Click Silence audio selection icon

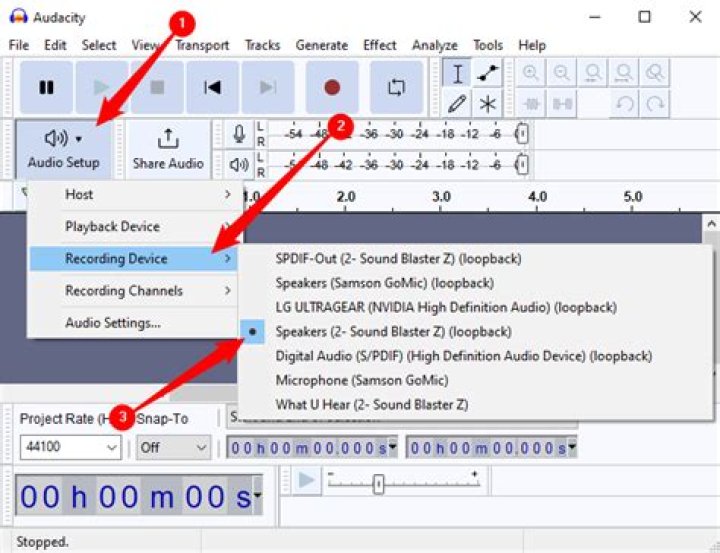point(562,104)
